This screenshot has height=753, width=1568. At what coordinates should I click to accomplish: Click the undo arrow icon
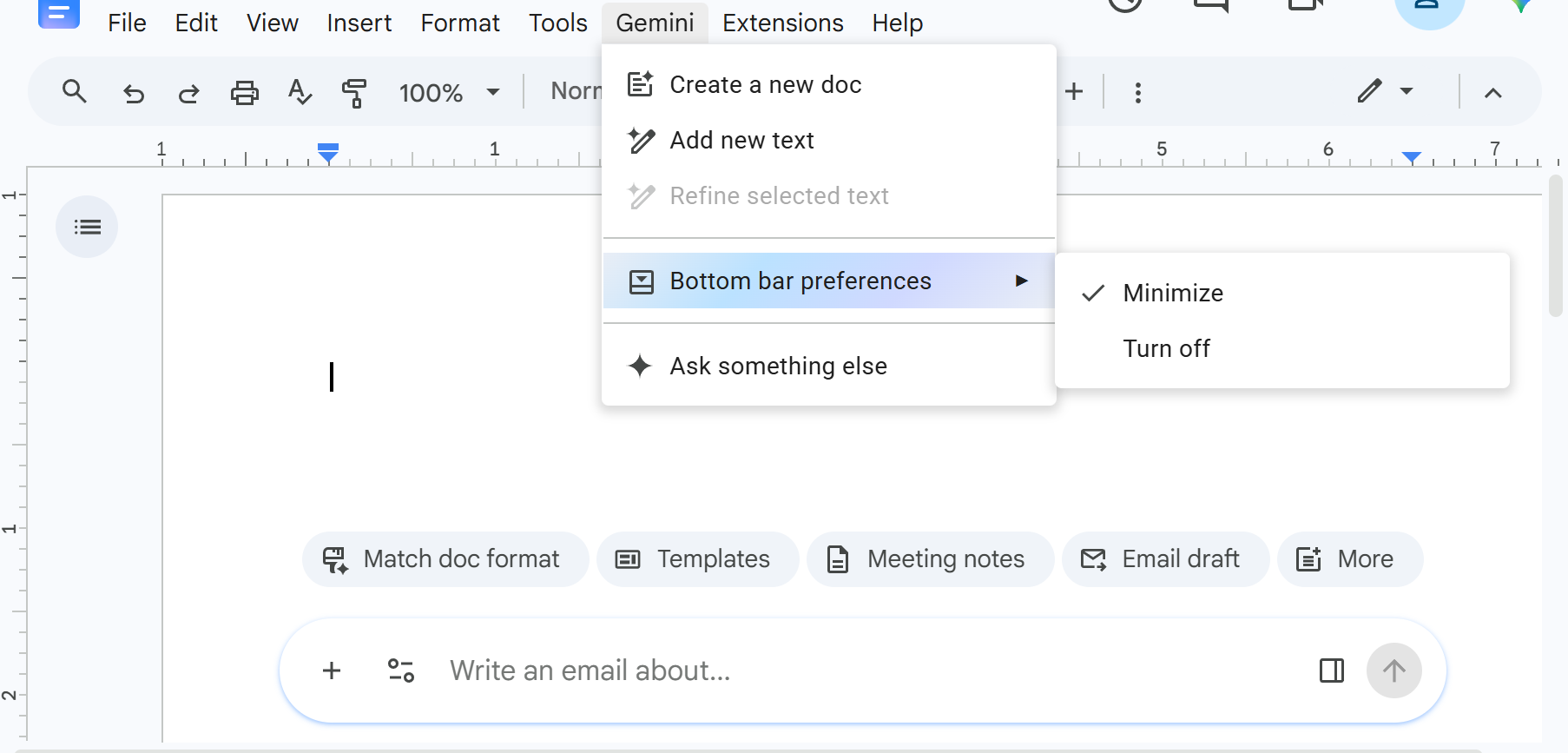[133, 92]
